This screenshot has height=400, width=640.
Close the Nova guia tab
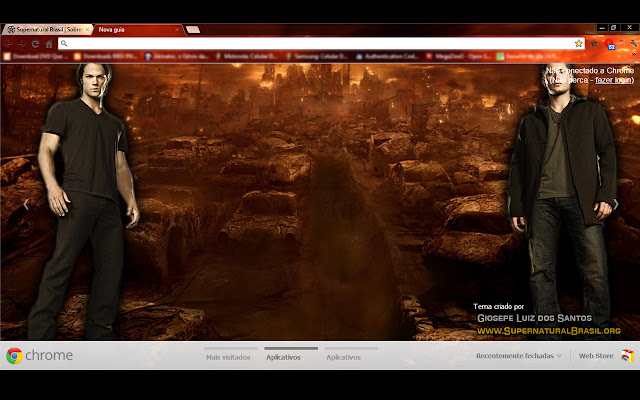point(177,29)
